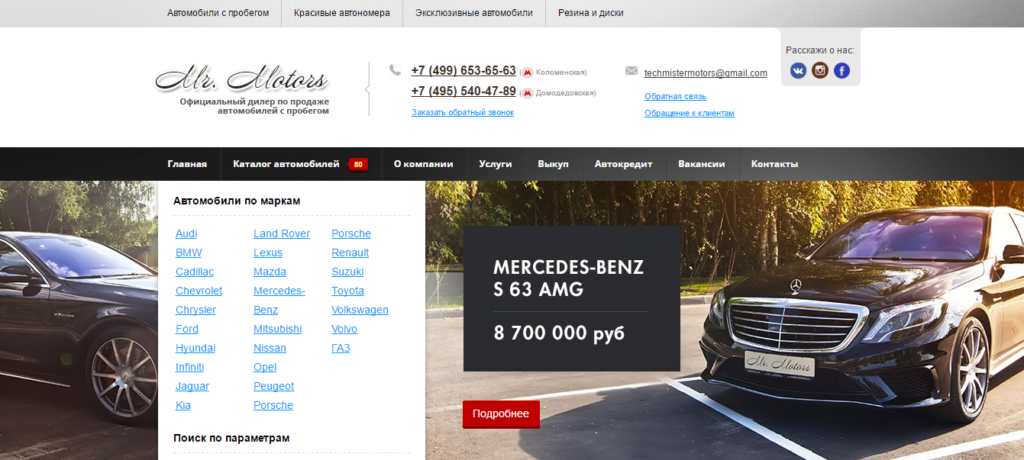Click the 8 700 000 руб price
The image size is (1024, 460).
click(x=559, y=333)
